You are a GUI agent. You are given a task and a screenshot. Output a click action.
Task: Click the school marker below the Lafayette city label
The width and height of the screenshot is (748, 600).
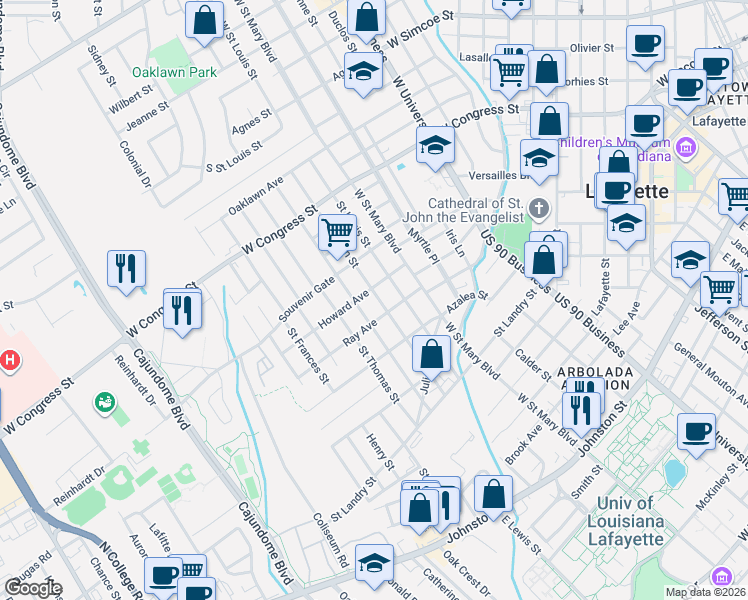tap(626, 225)
